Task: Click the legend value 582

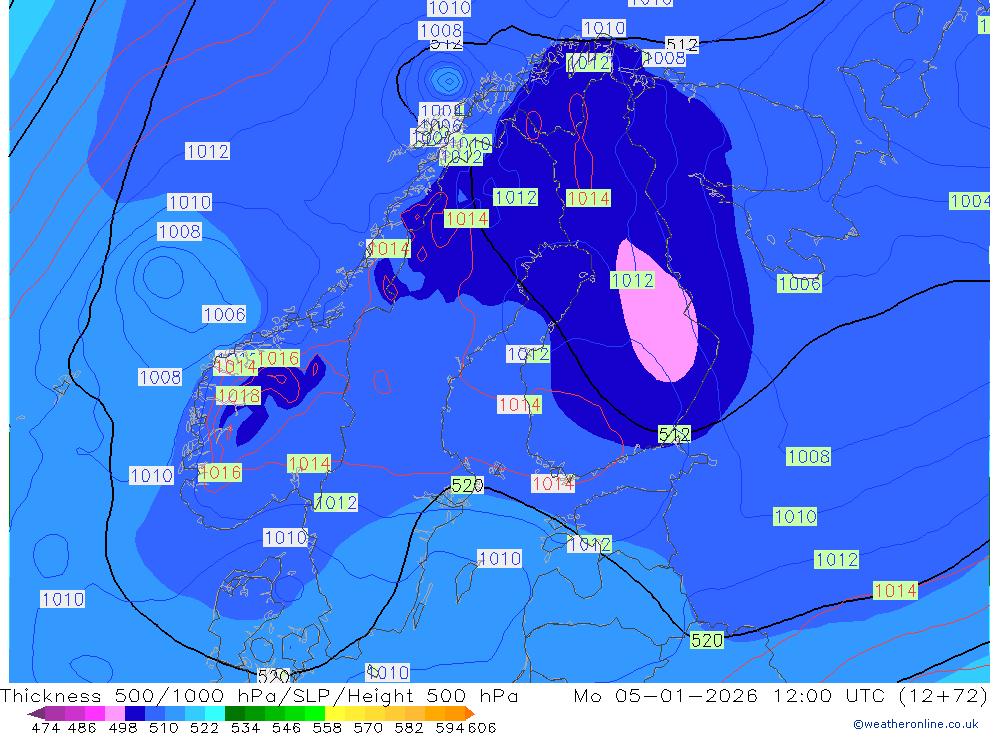Action: click(x=409, y=728)
